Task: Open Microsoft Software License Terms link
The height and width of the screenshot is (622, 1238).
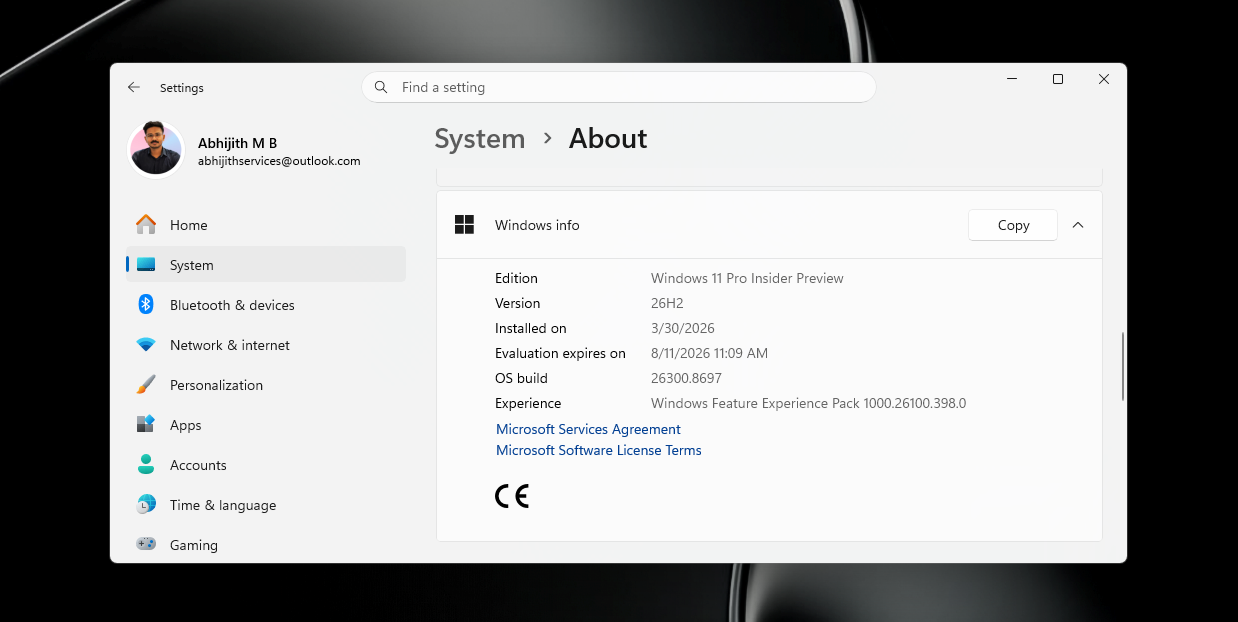Action: coord(599,450)
